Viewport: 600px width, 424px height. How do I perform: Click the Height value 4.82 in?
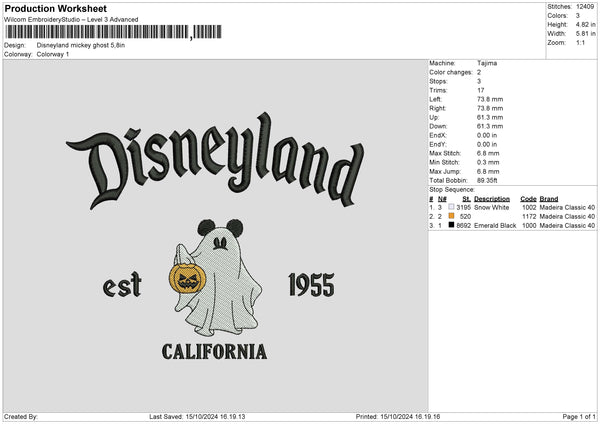(585, 24)
